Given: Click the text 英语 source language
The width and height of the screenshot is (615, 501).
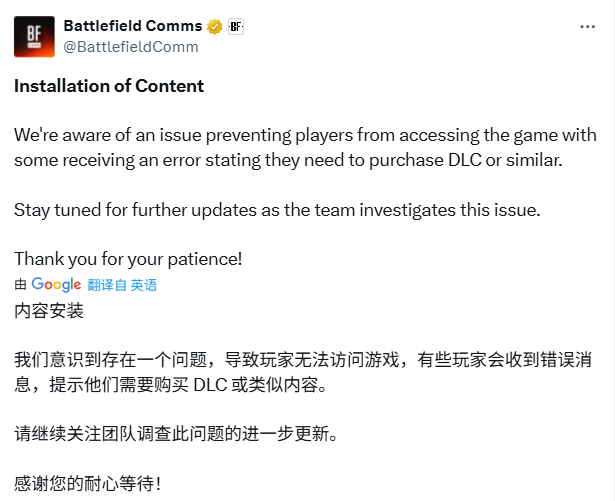Looking at the screenshot, I should (144, 285).
